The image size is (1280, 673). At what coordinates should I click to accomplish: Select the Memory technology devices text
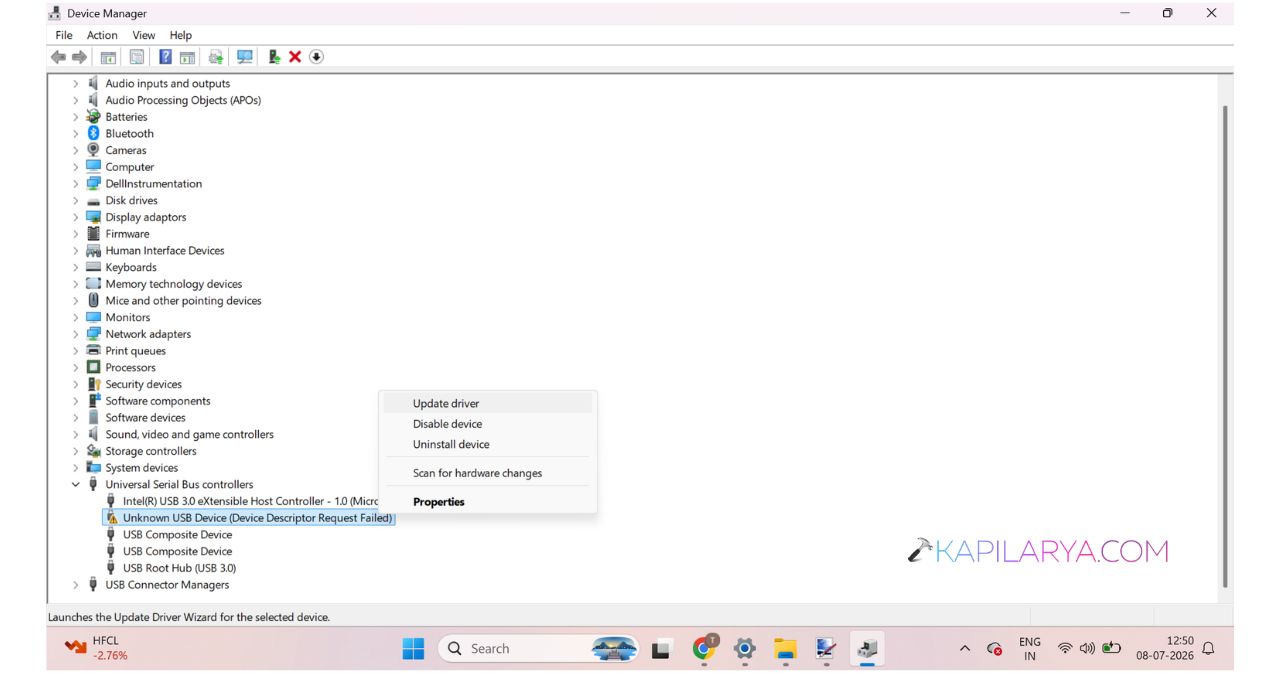click(174, 284)
